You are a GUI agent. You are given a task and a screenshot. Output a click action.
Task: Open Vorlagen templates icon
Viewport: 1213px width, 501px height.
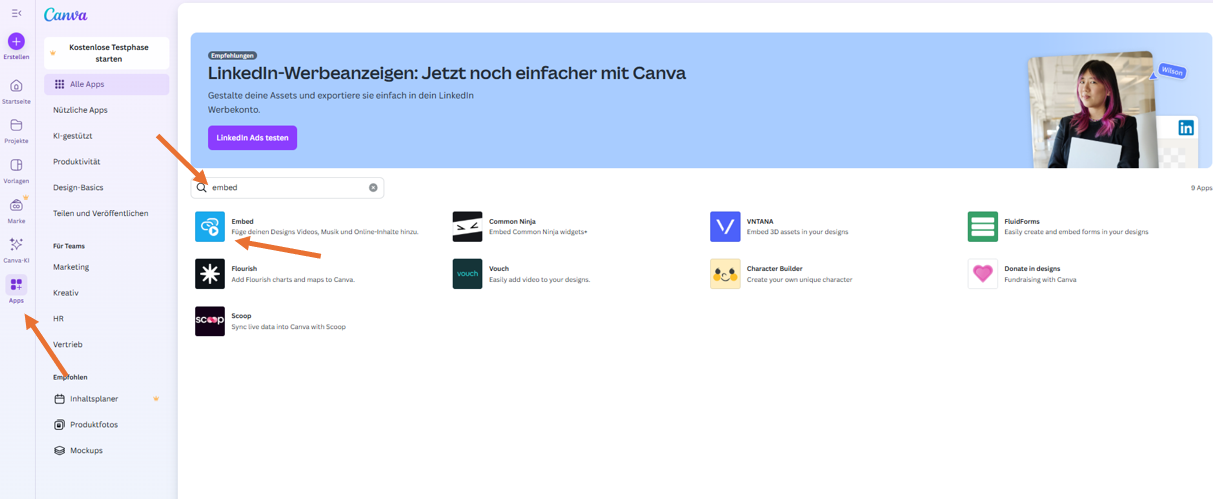click(16, 165)
